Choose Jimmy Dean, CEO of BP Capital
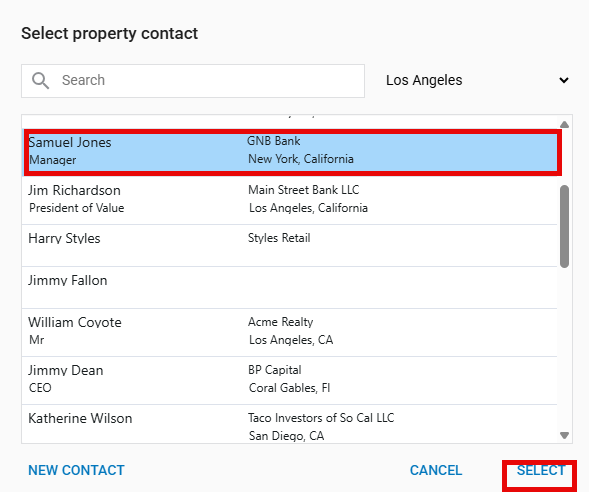Screen dimensions: 589x492 (x=289, y=380)
